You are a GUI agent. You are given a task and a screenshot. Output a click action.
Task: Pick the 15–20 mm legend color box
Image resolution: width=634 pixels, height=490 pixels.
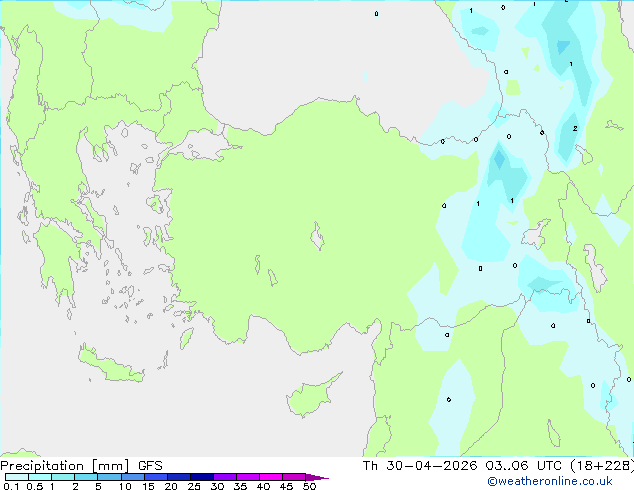point(156,477)
